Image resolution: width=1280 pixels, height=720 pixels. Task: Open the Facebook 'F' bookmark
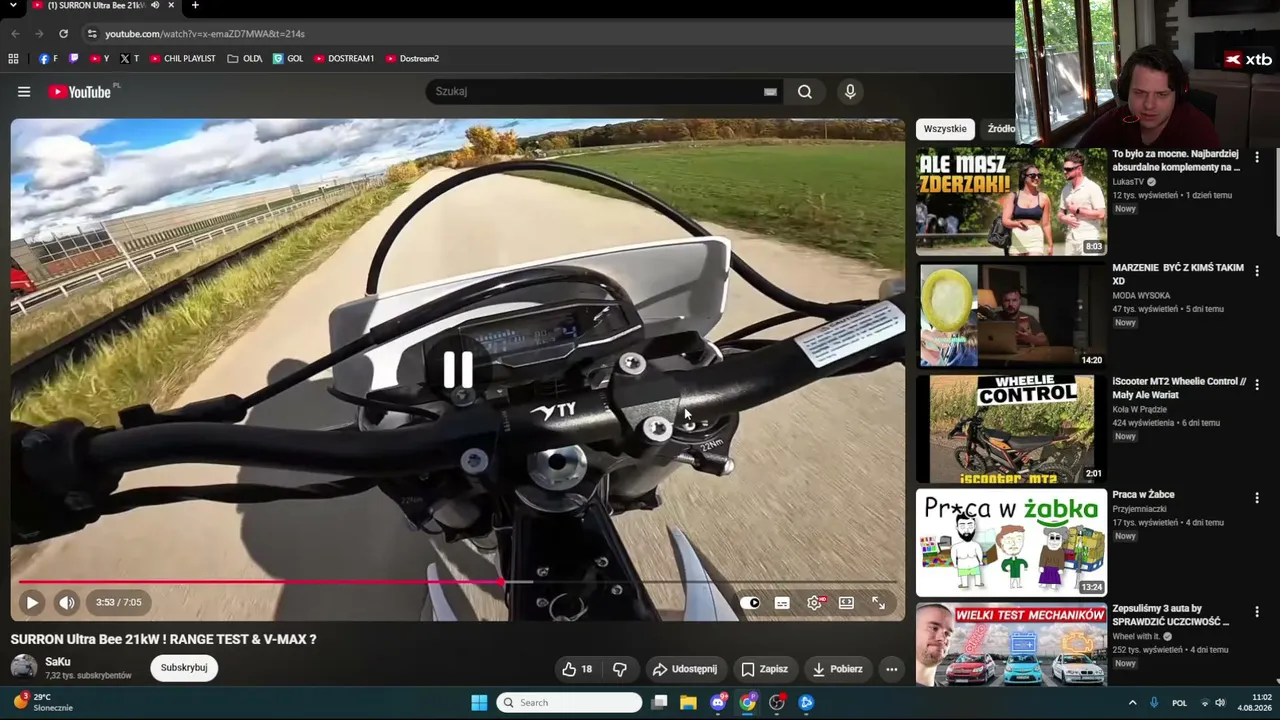coord(48,59)
